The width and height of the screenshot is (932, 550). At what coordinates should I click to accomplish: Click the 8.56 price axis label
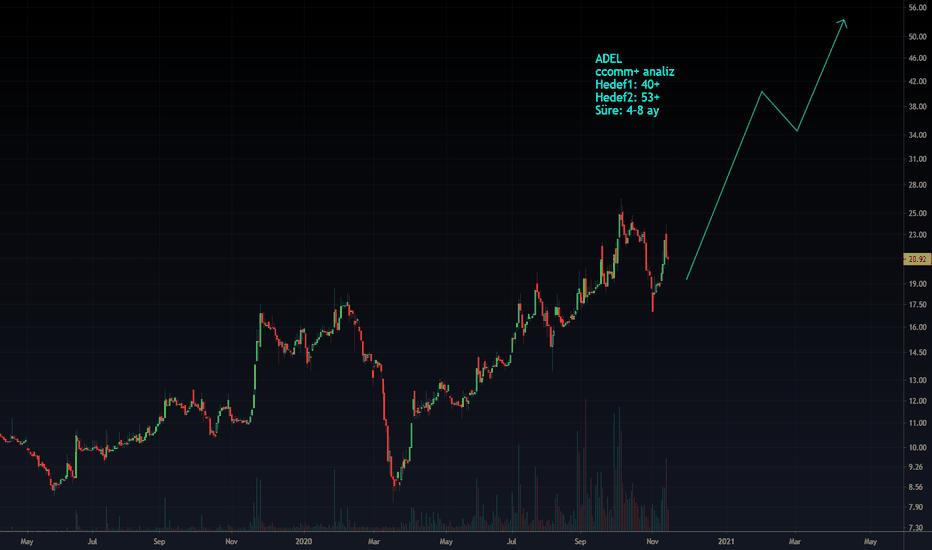916,487
